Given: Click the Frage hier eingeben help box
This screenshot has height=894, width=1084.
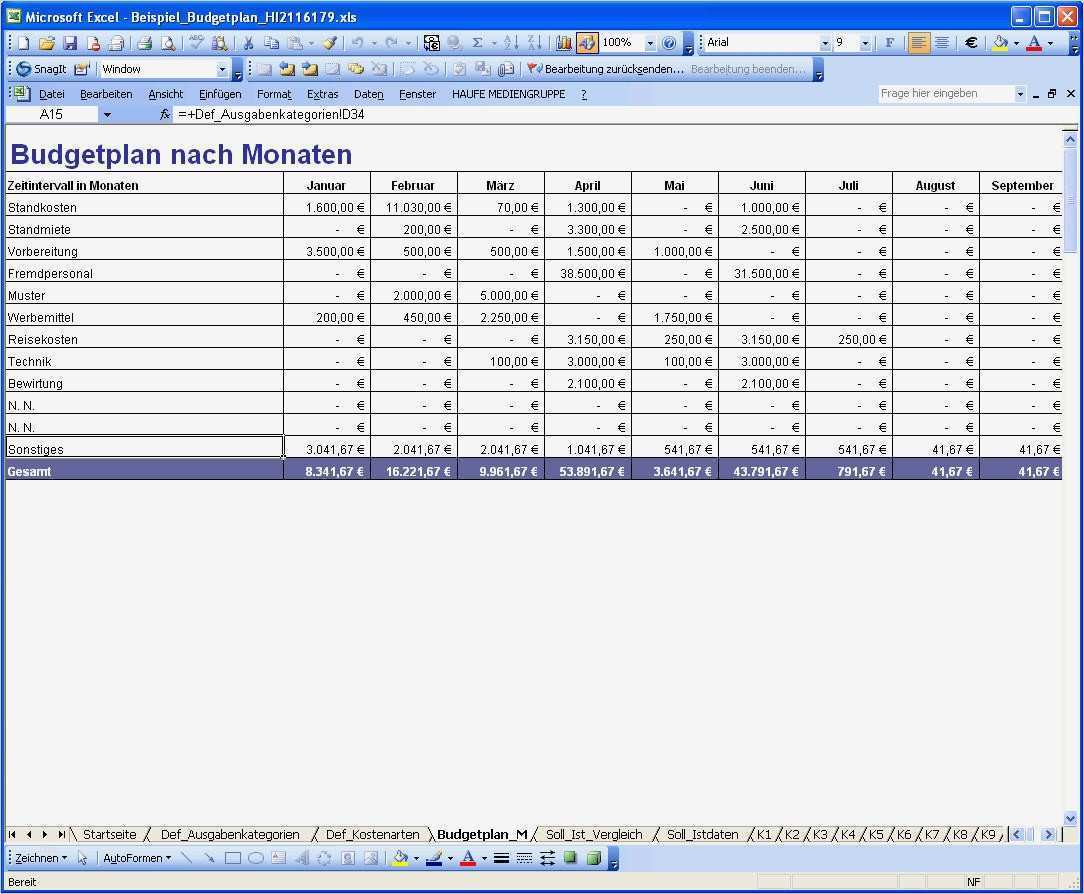Looking at the screenshot, I should tap(946, 93).
